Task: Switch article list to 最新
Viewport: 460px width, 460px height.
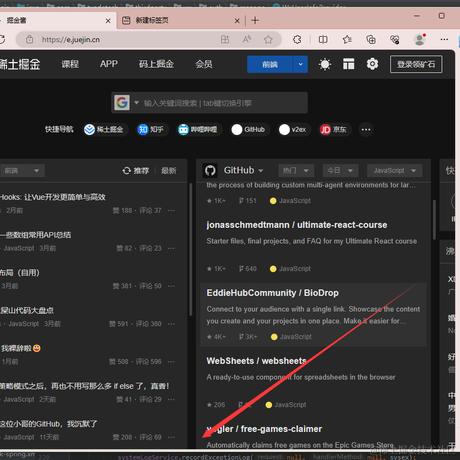Action: [169, 171]
